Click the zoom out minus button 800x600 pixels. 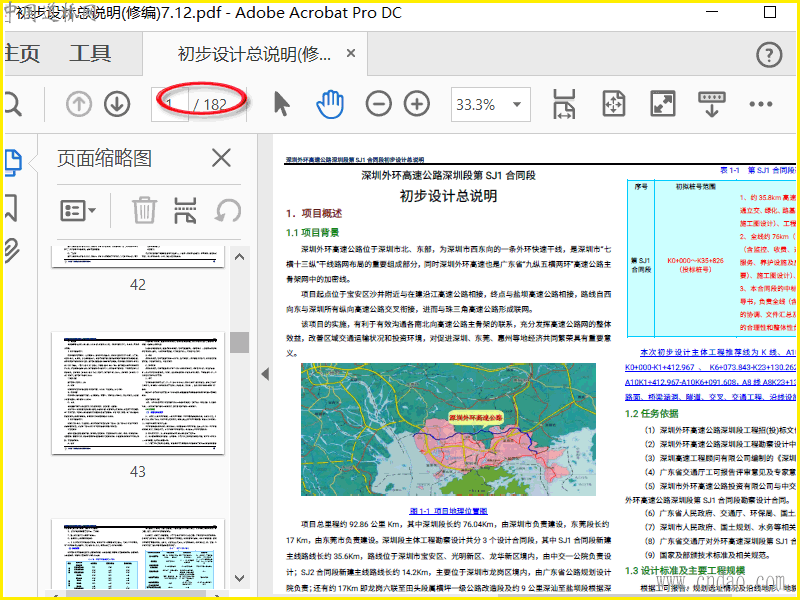pyautogui.click(x=379, y=104)
